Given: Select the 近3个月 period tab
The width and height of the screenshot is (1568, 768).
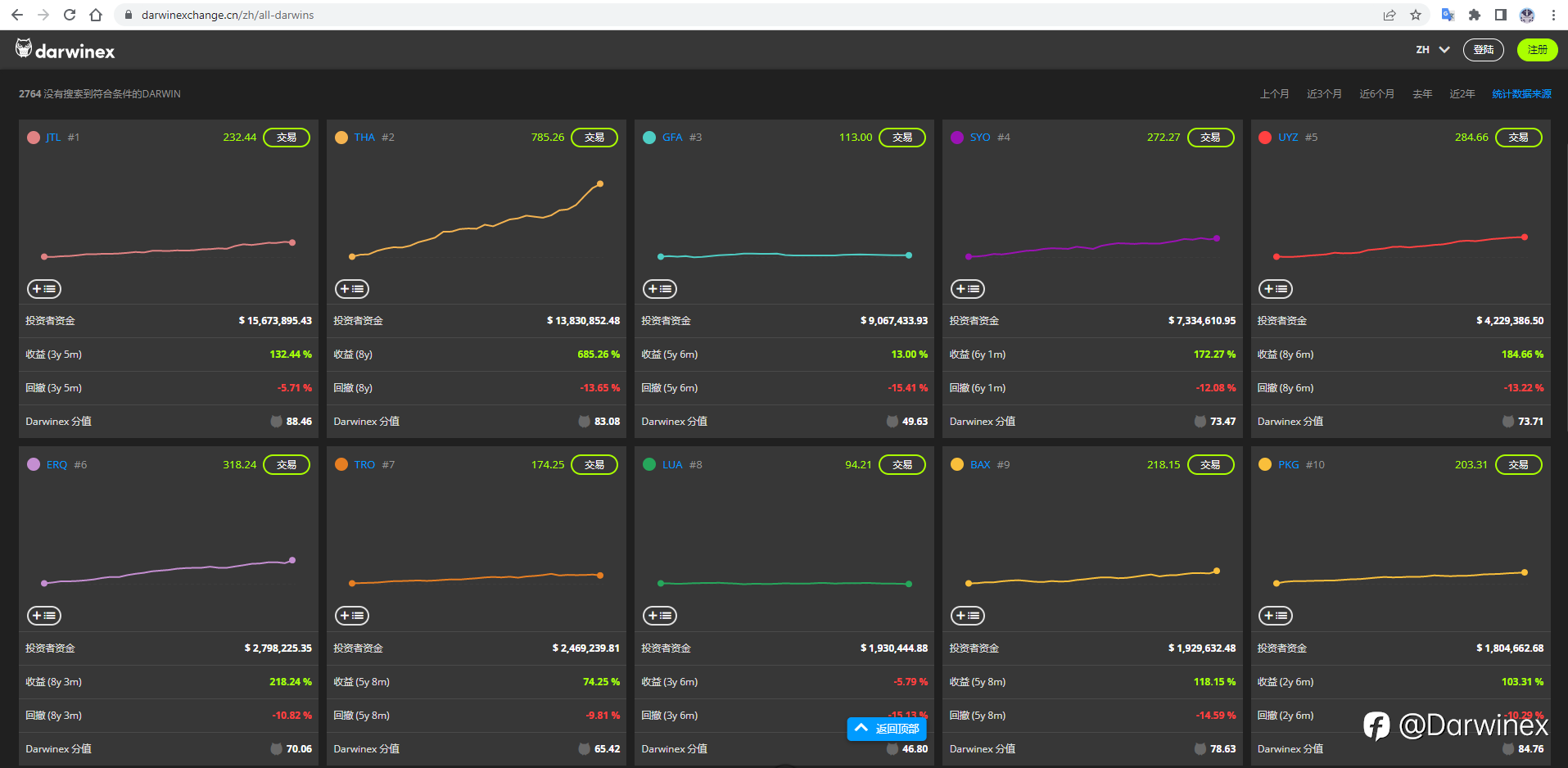Looking at the screenshot, I should (x=1324, y=94).
